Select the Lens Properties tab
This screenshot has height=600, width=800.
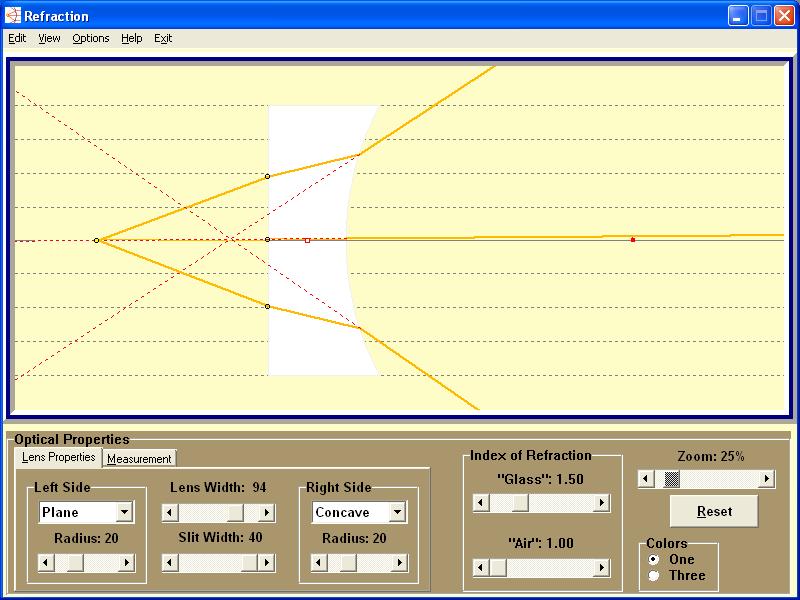[x=59, y=457]
